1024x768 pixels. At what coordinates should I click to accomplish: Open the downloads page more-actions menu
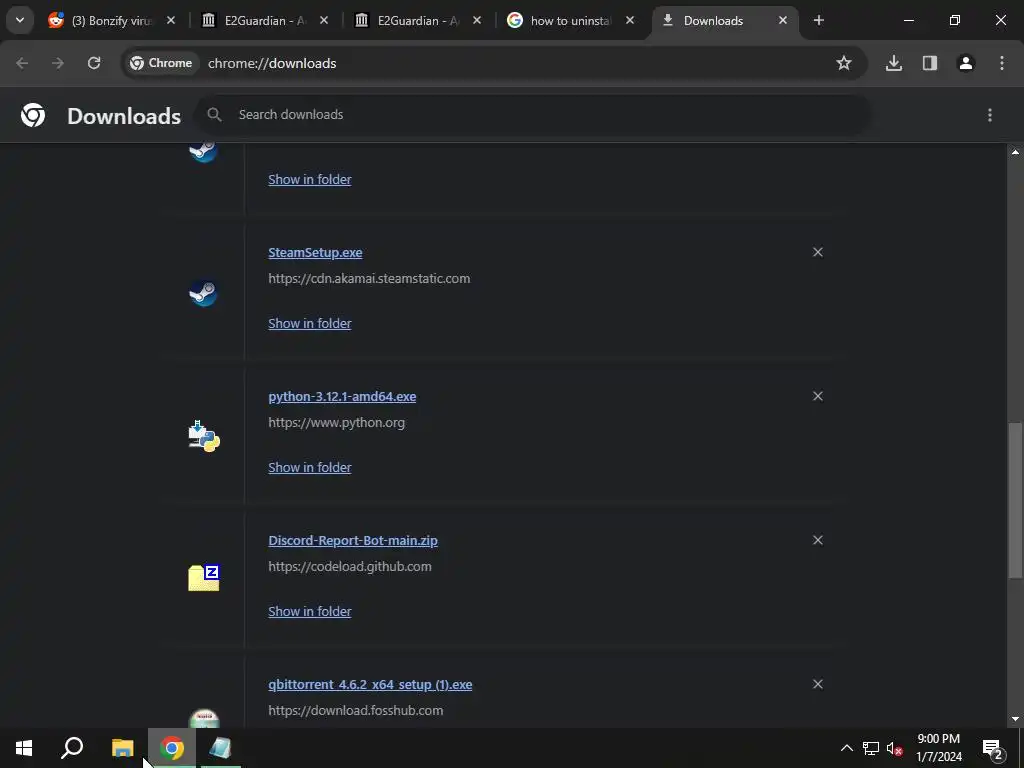pos(990,115)
